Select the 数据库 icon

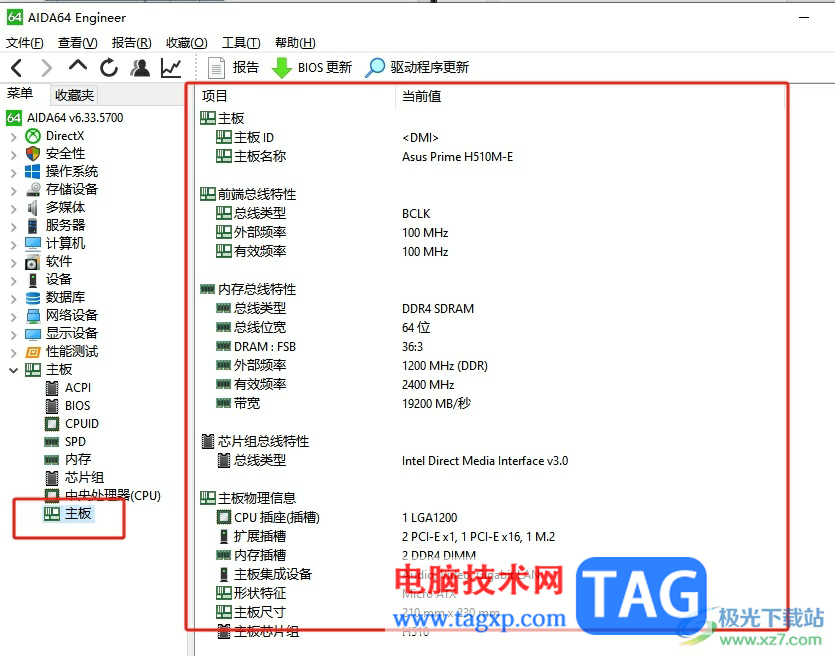tap(33, 298)
